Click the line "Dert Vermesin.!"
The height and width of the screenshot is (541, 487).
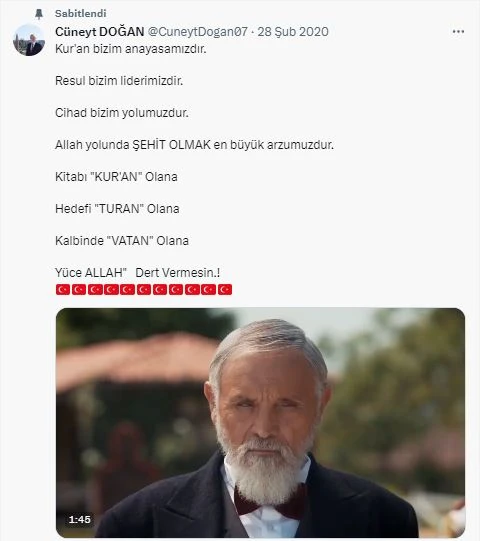click(178, 273)
